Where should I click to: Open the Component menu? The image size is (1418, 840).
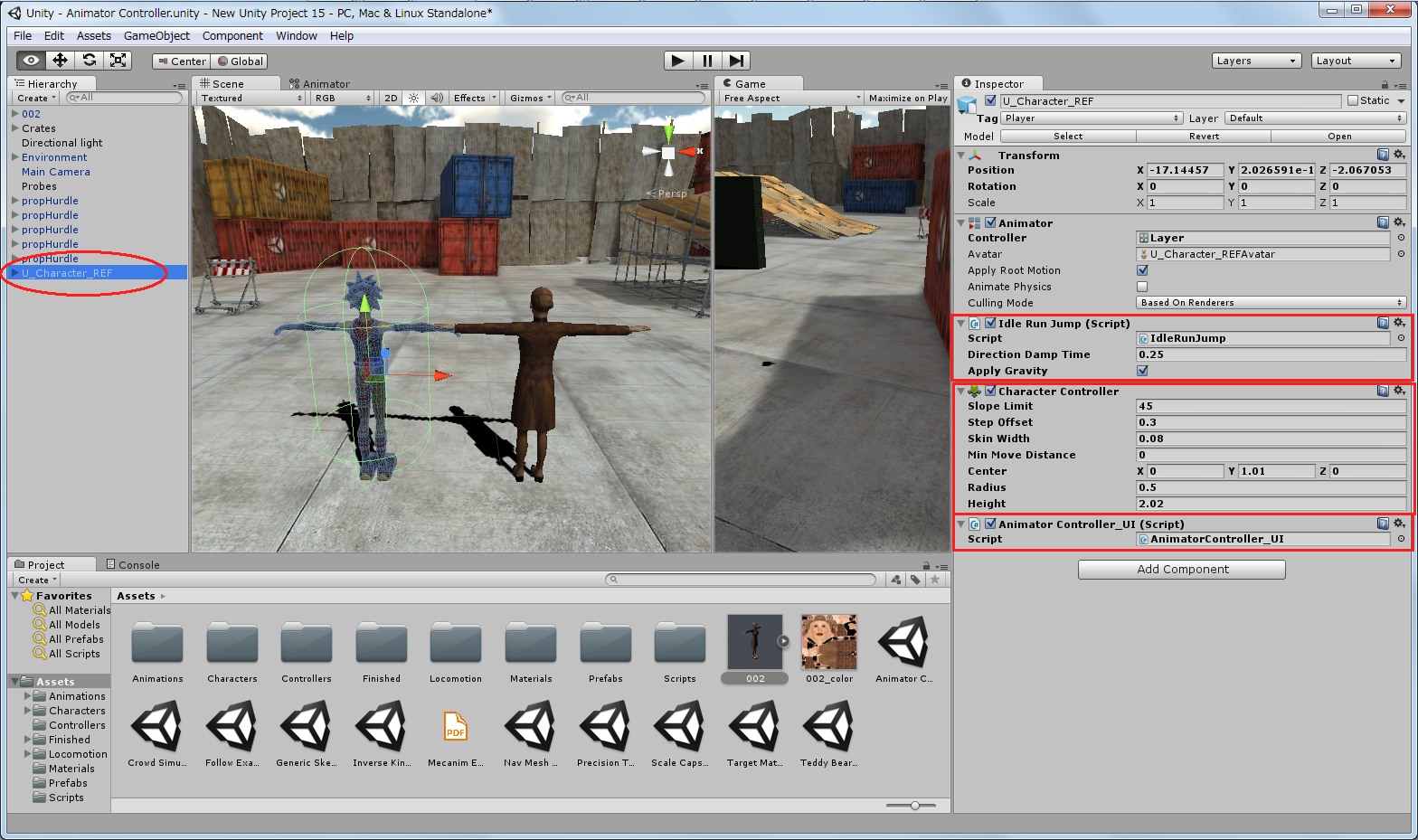coord(232,36)
